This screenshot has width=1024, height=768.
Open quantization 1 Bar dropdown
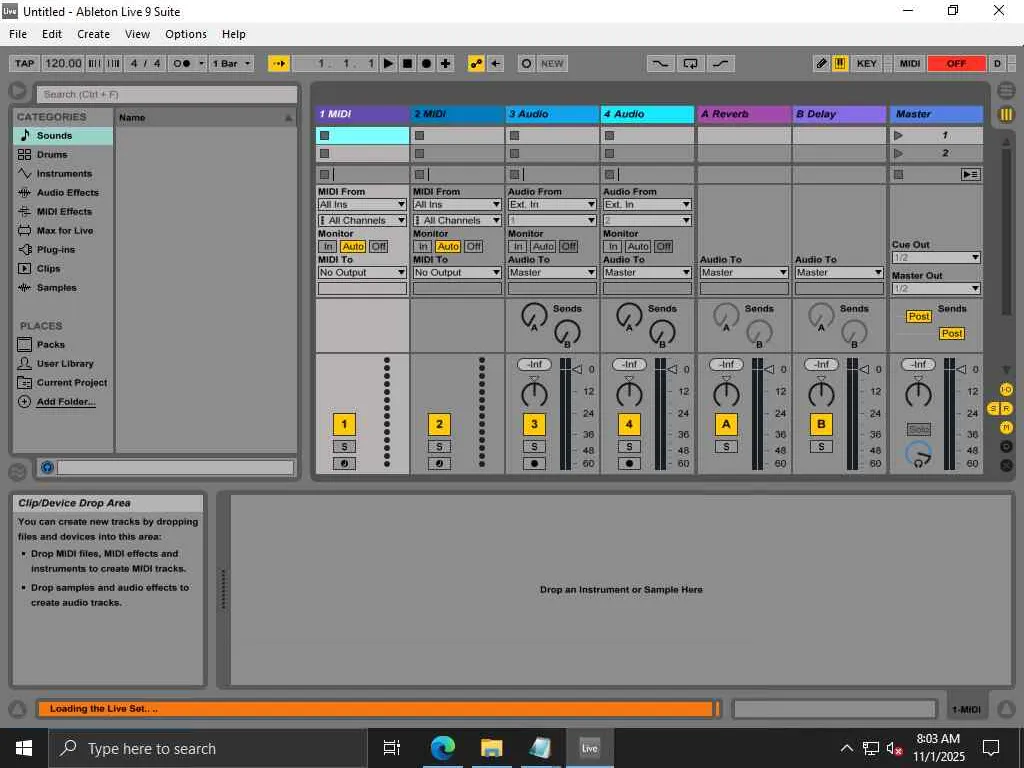[x=231, y=63]
